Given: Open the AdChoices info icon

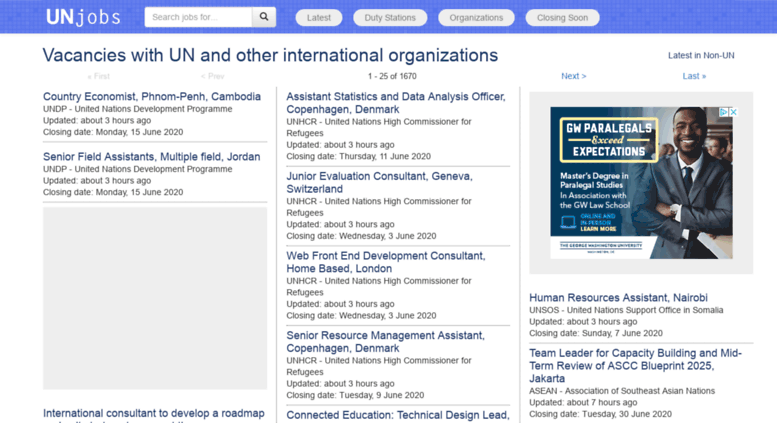Looking at the screenshot, I should [723, 112].
